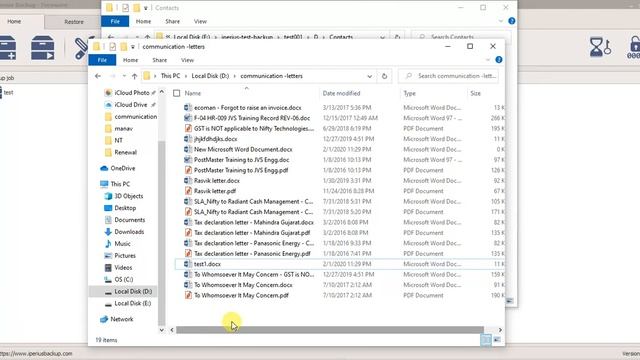
Task: Sort by the Size column header
Action: click(476, 93)
